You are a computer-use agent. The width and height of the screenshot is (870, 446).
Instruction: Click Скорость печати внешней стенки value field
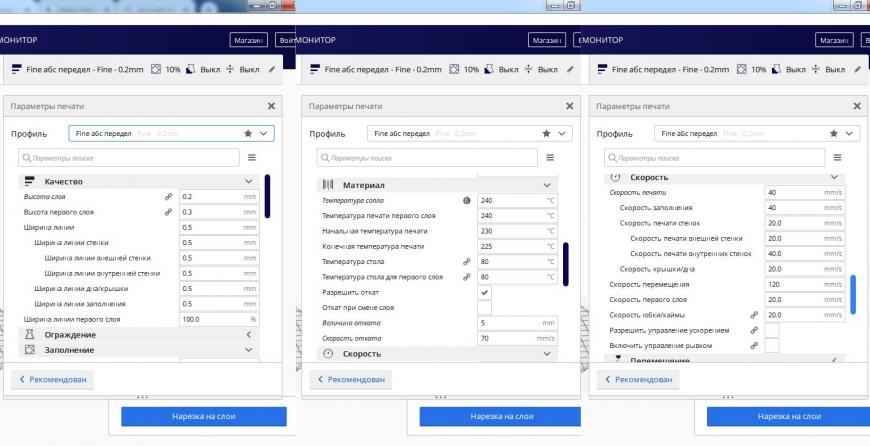click(805, 239)
